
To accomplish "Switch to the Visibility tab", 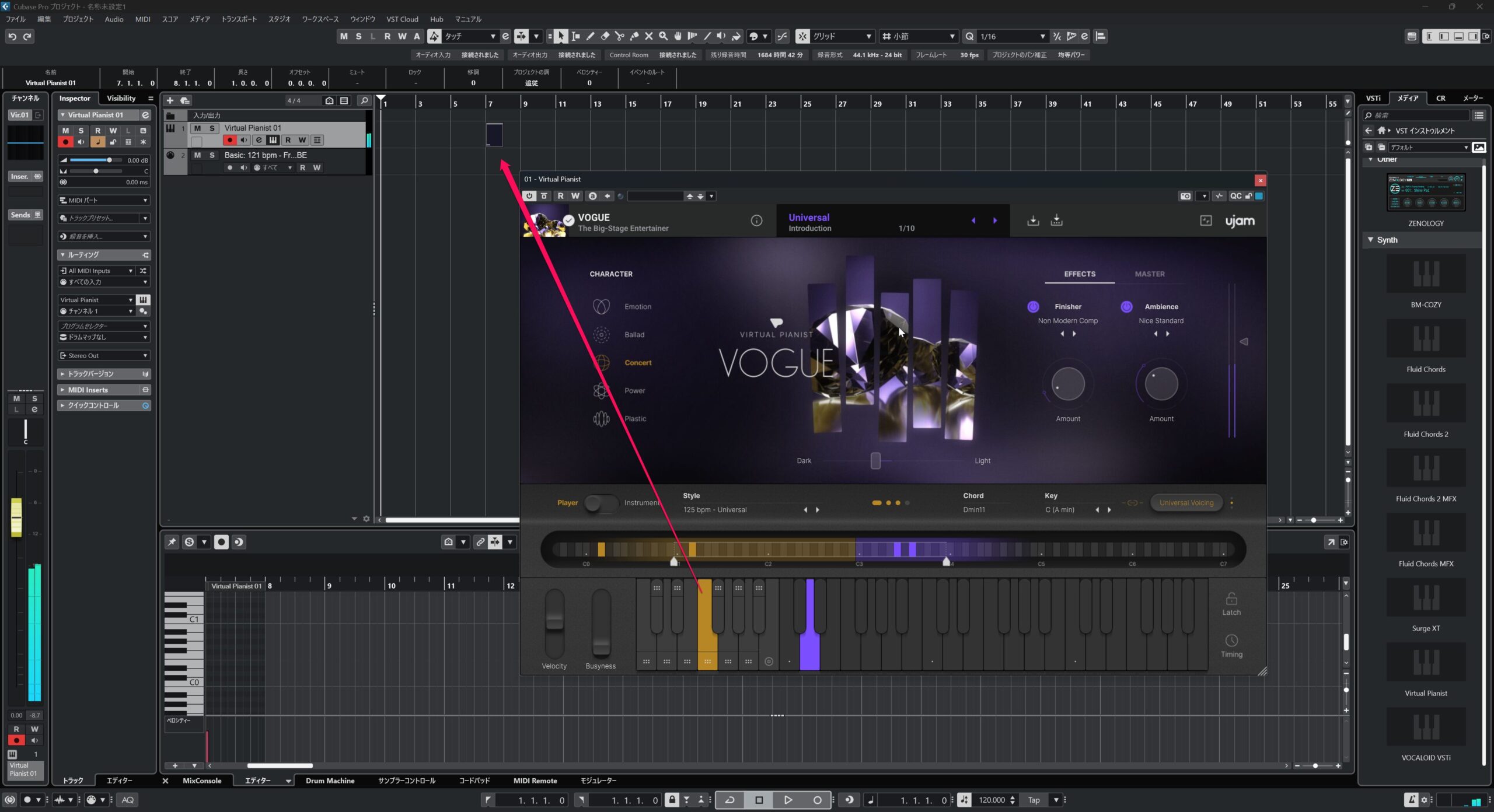I will click(x=121, y=98).
